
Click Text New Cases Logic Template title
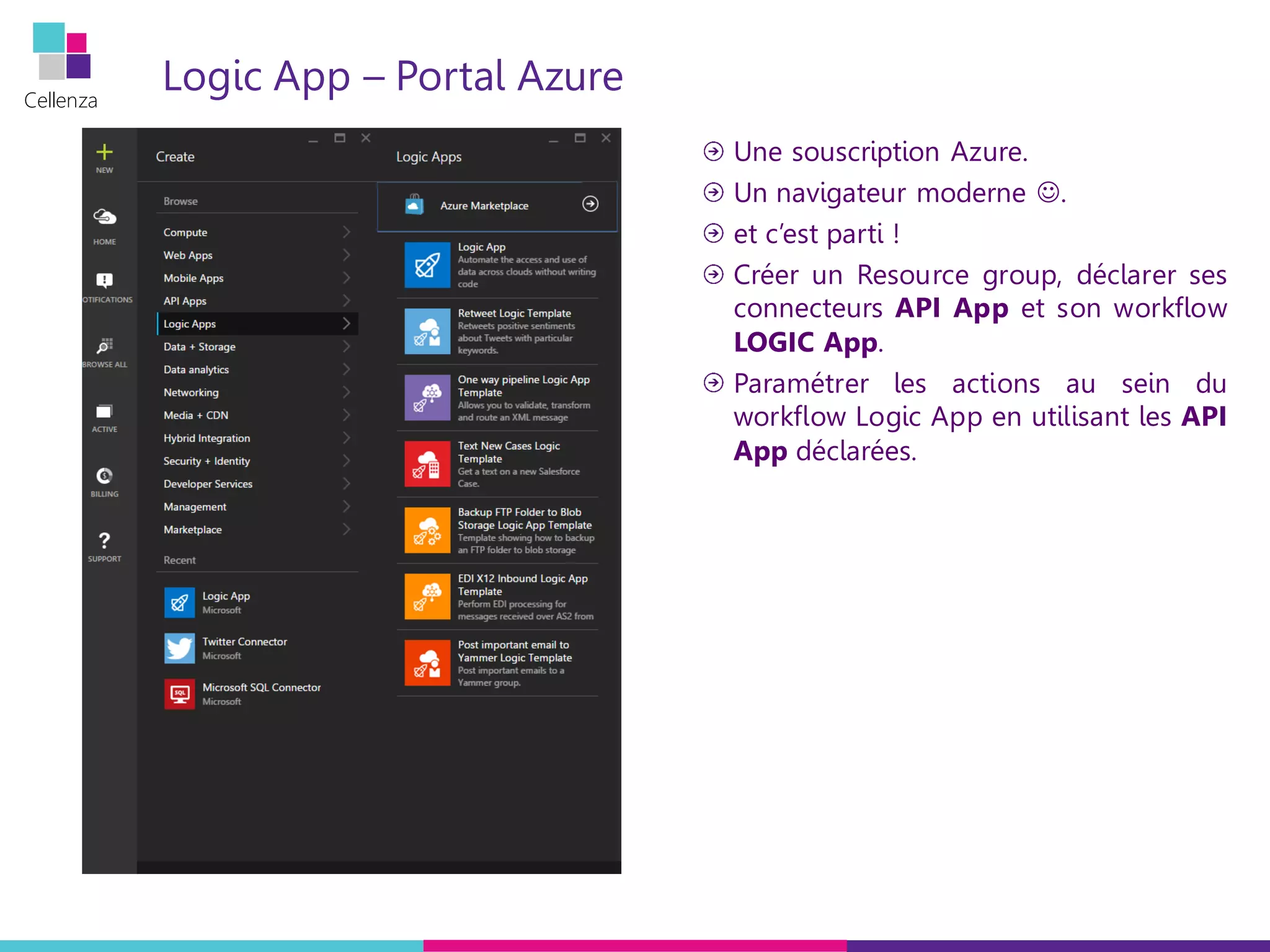(509, 452)
